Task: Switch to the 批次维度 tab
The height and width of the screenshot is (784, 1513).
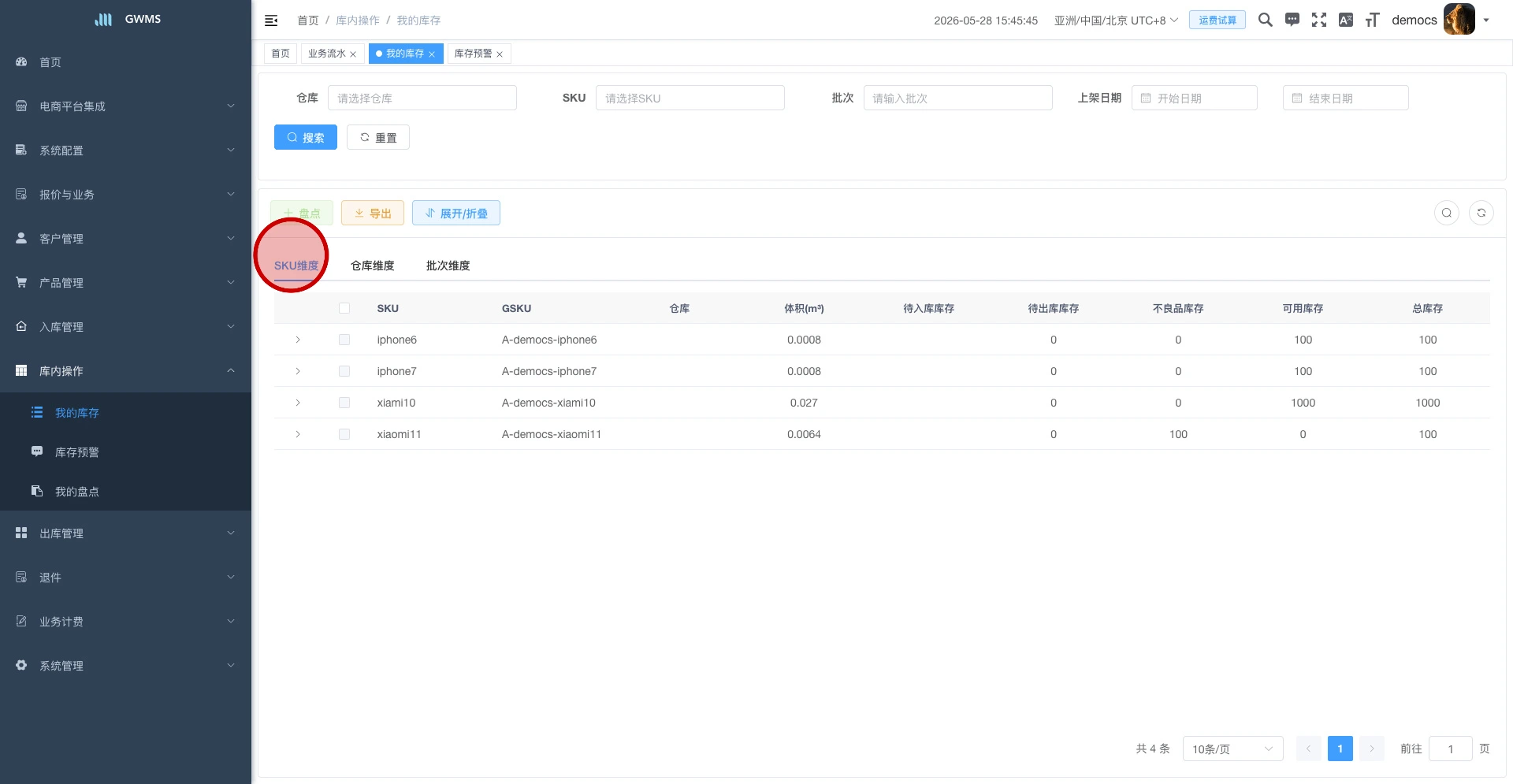Action: tap(448, 266)
